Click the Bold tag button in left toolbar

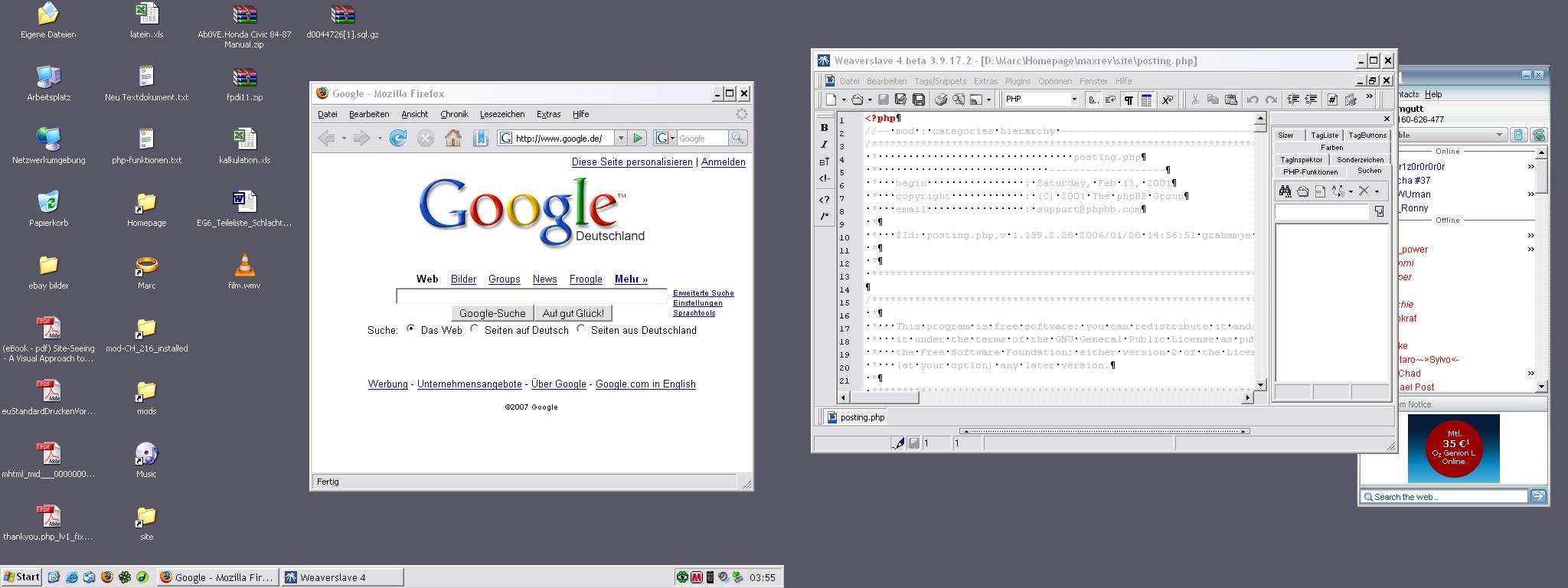[x=824, y=127]
